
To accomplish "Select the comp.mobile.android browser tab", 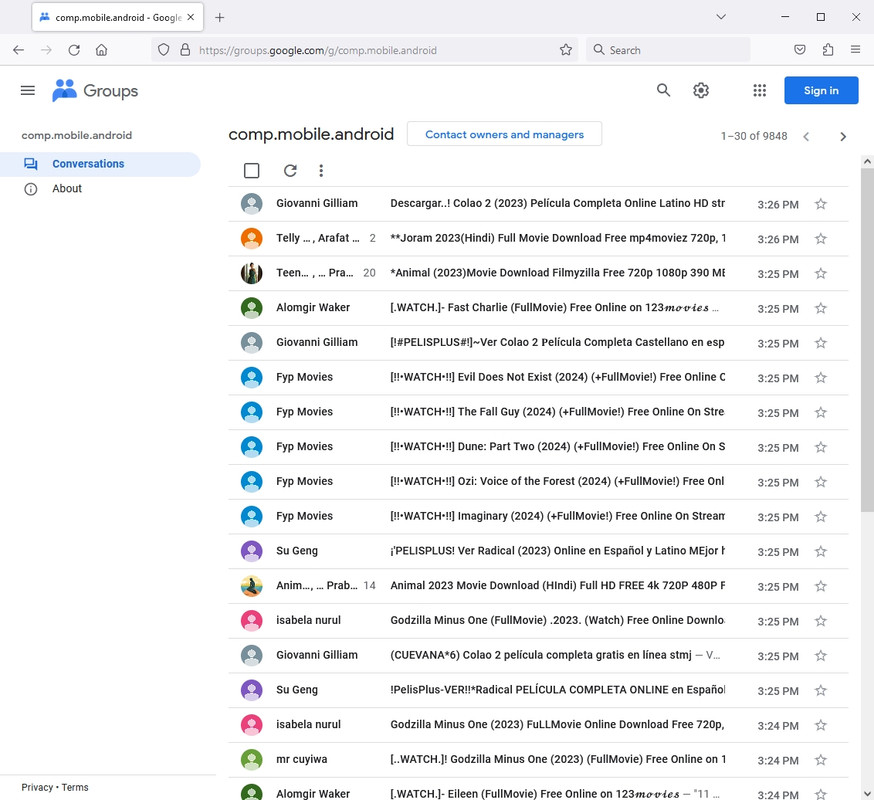I will pos(118,17).
